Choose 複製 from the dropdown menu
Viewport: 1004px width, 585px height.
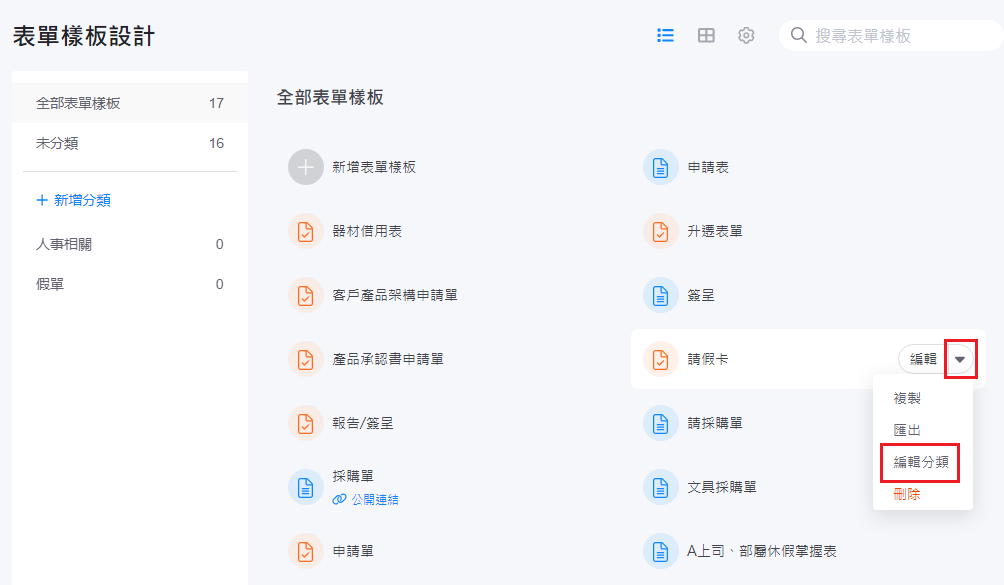(x=906, y=398)
